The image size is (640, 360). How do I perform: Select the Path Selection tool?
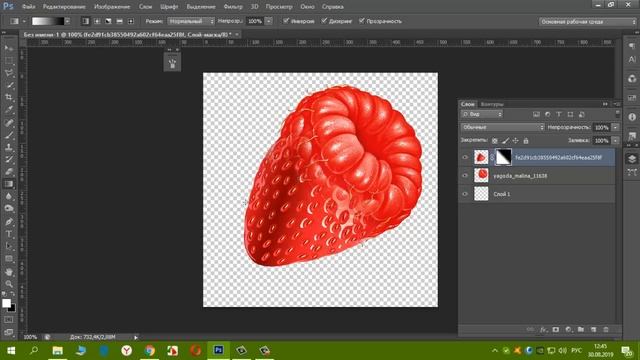9,246
